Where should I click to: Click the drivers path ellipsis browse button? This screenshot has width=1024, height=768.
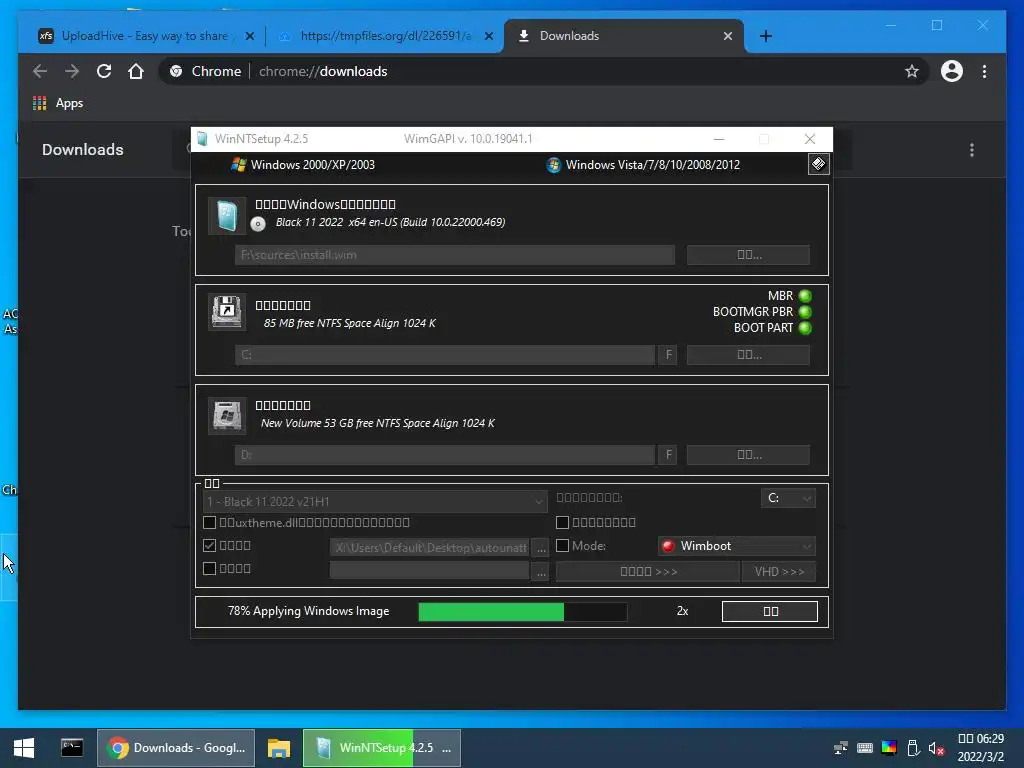(541, 571)
